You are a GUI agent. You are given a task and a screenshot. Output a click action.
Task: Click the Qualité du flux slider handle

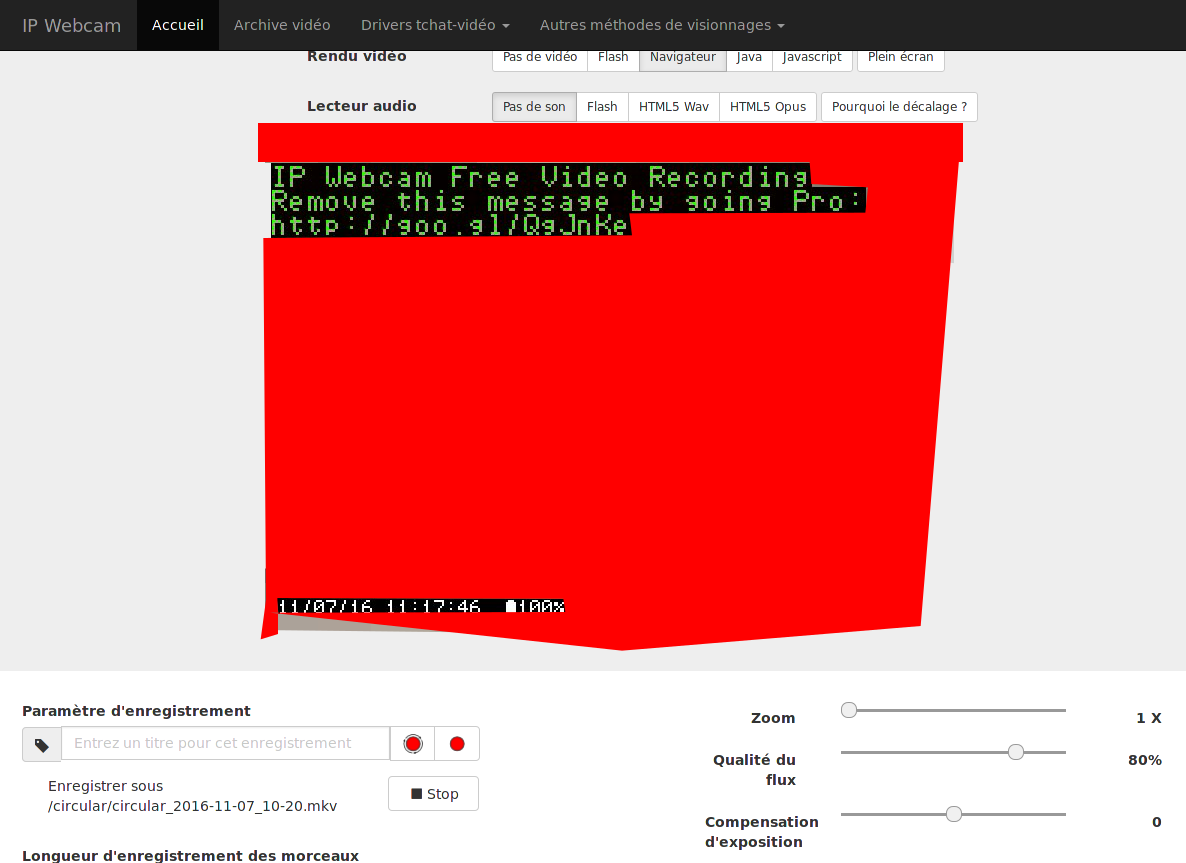coord(1016,752)
